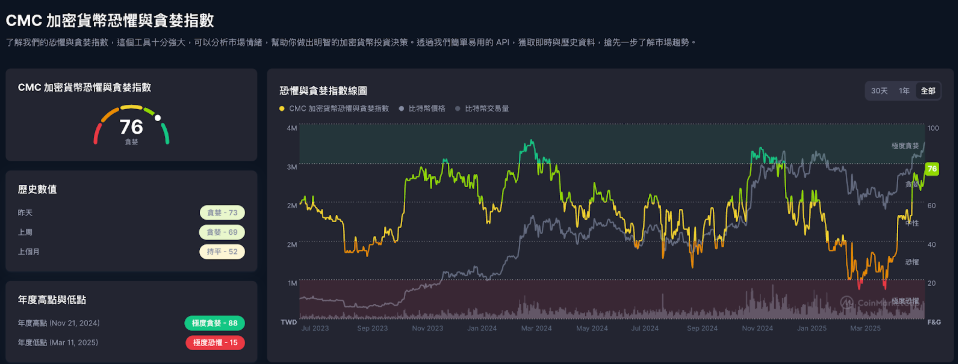958x364 pixels.
Task: Click the 極度恐懼 - 15 yearly low badge
Action: click(x=214, y=343)
